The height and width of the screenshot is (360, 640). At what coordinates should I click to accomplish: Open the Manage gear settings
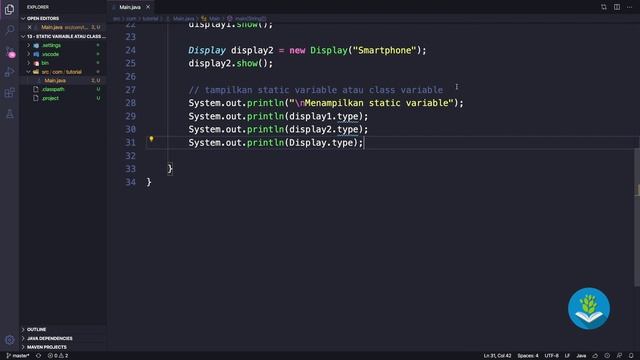coord(9,340)
